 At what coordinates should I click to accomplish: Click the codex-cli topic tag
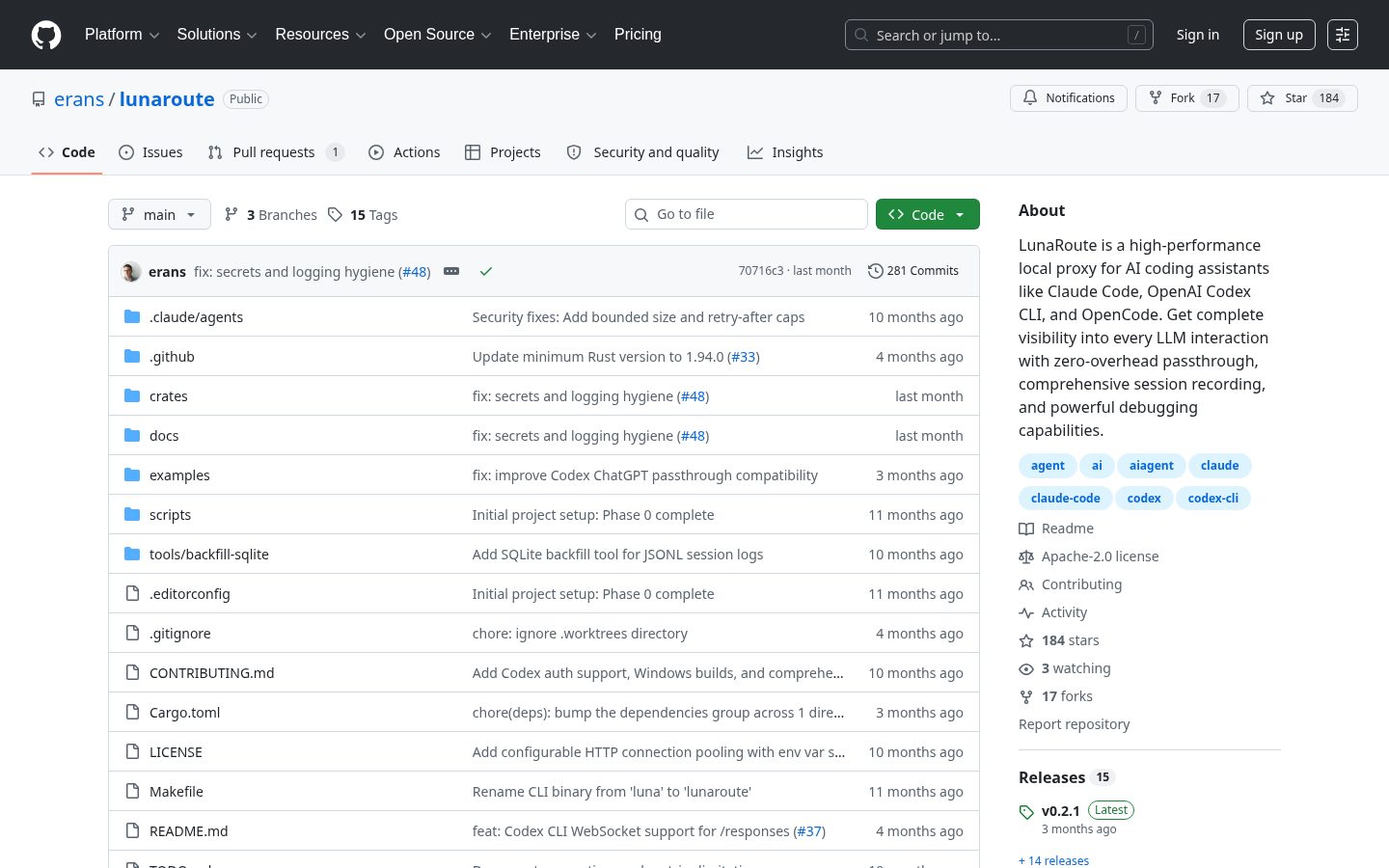click(1213, 499)
